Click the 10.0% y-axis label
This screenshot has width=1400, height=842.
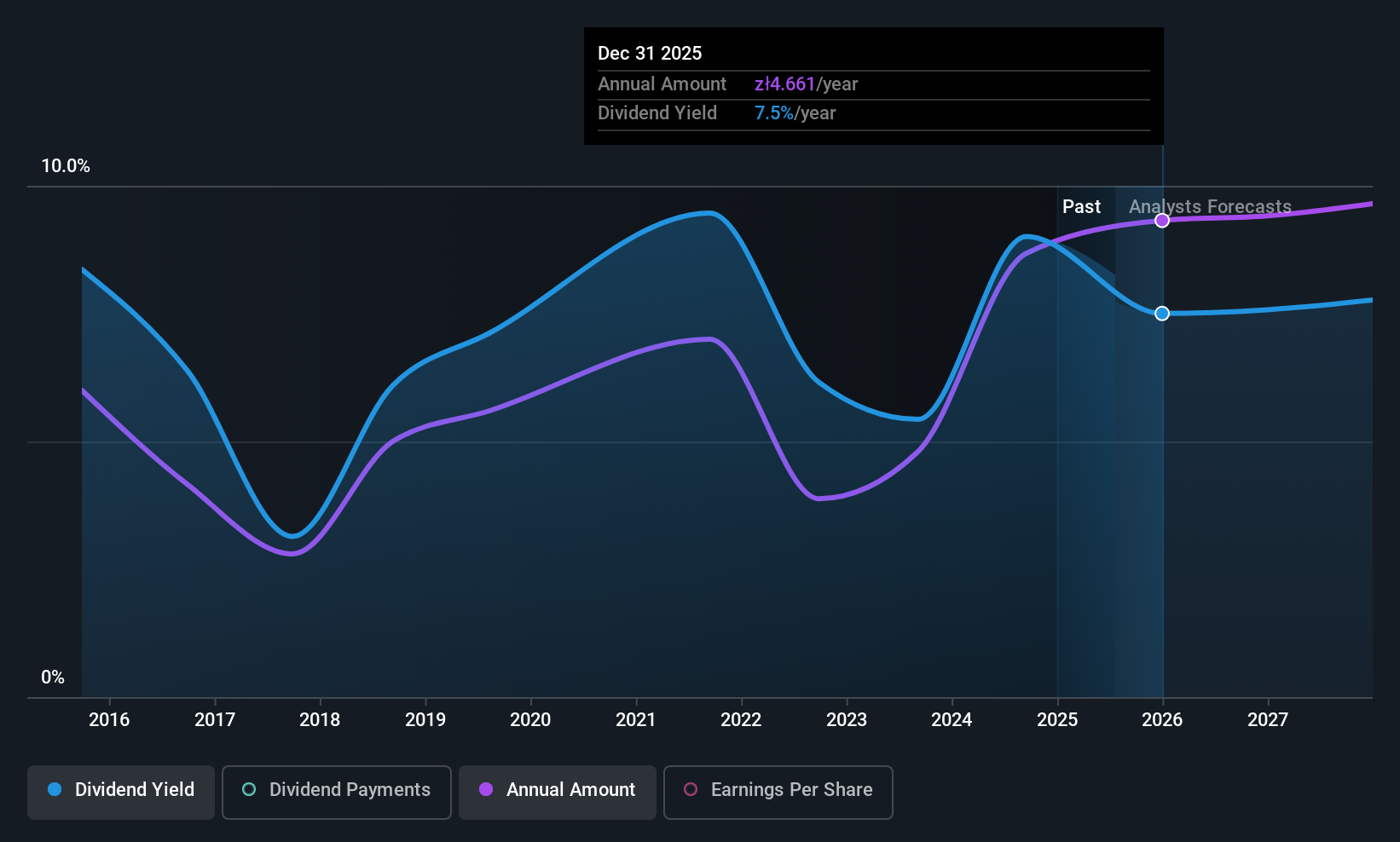tap(66, 166)
